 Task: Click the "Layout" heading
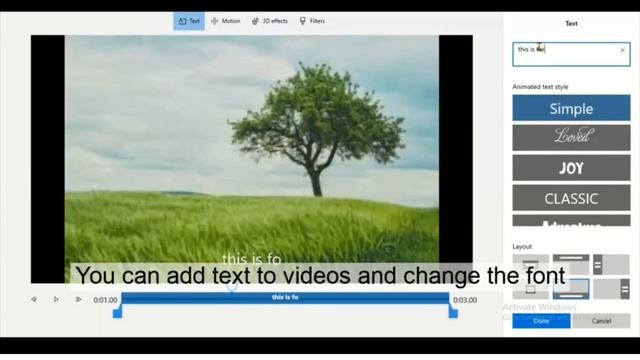point(522,247)
